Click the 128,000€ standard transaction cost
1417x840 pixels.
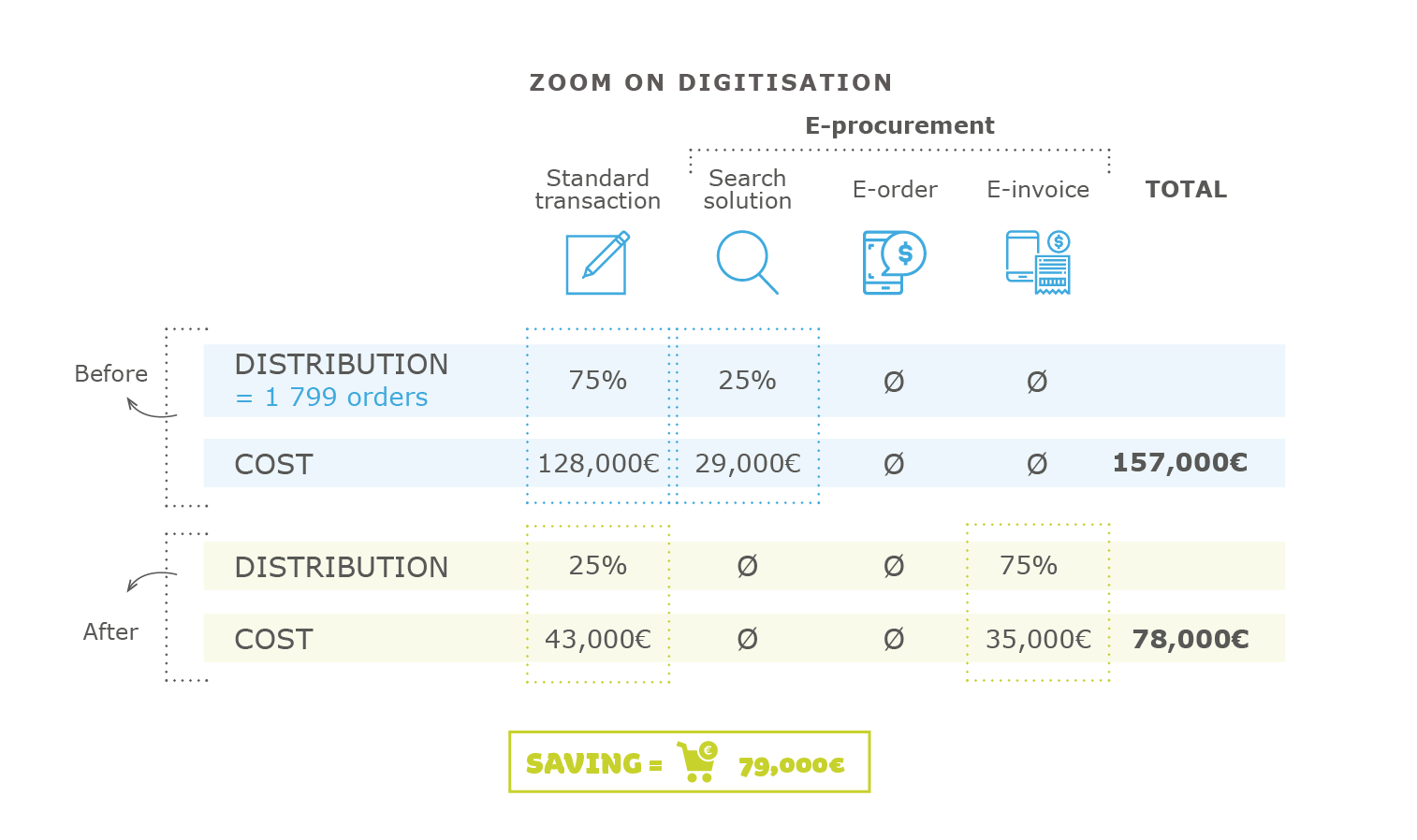click(598, 464)
